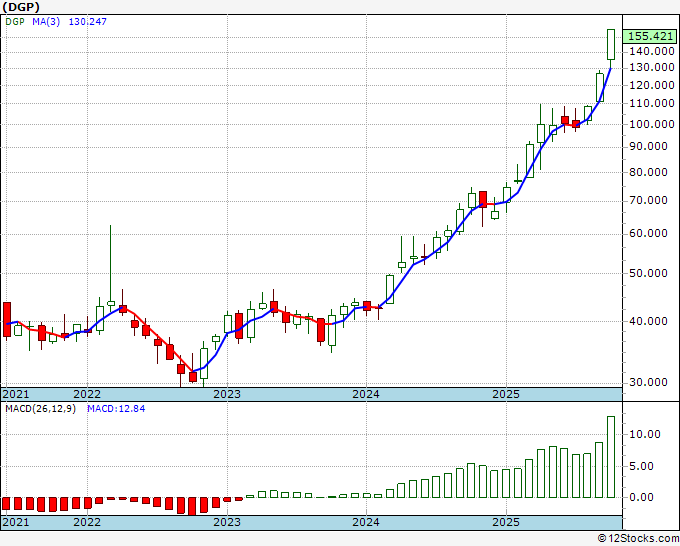Click the 110.000 price axis label
This screenshot has width=680, height=546.
(x=652, y=104)
